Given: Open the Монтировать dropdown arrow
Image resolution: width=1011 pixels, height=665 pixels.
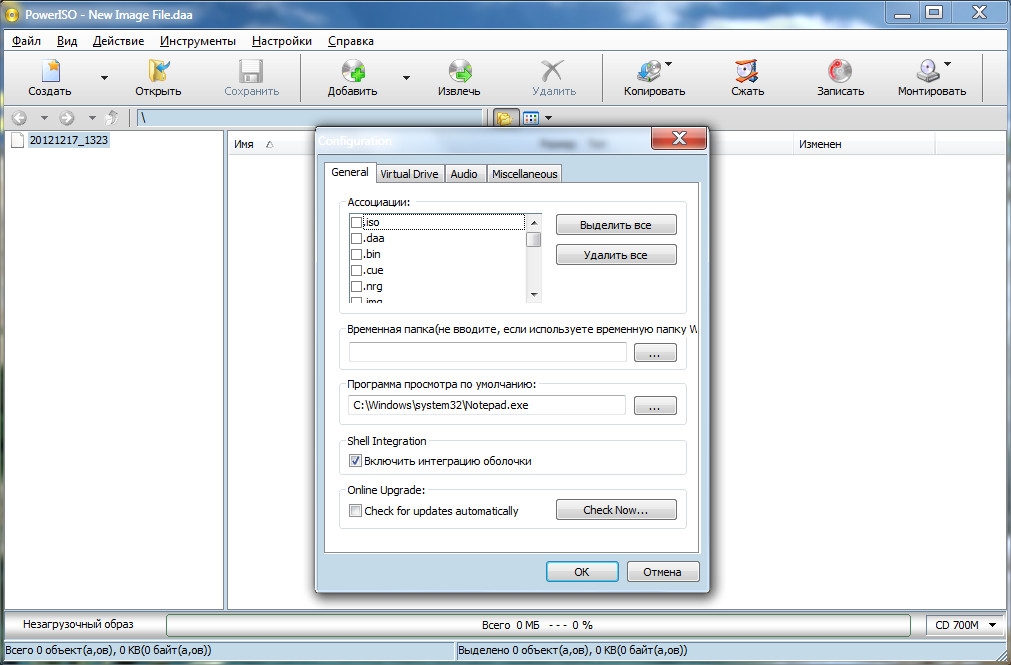Looking at the screenshot, I should coord(948,64).
